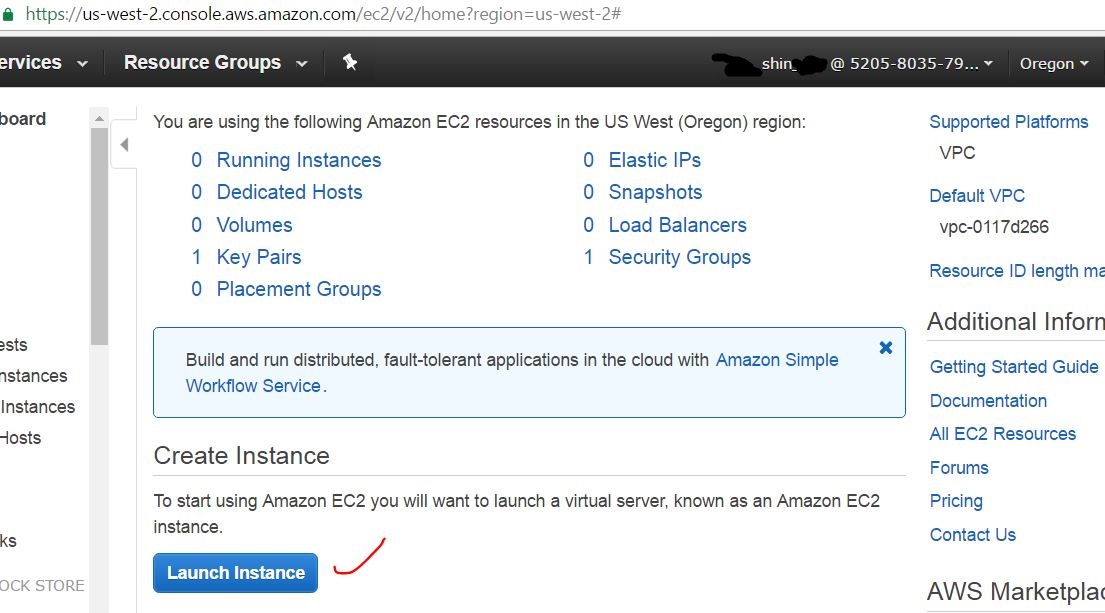Visit the Pricing link
The image size is (1105, 613).
point(955,501)
